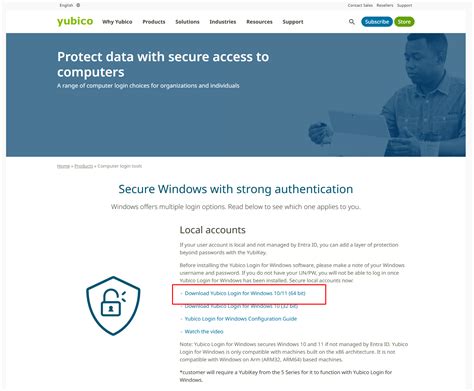Click the Watch the video link
The height and width of the screenshot is (391, 474).
coord(204,331)
